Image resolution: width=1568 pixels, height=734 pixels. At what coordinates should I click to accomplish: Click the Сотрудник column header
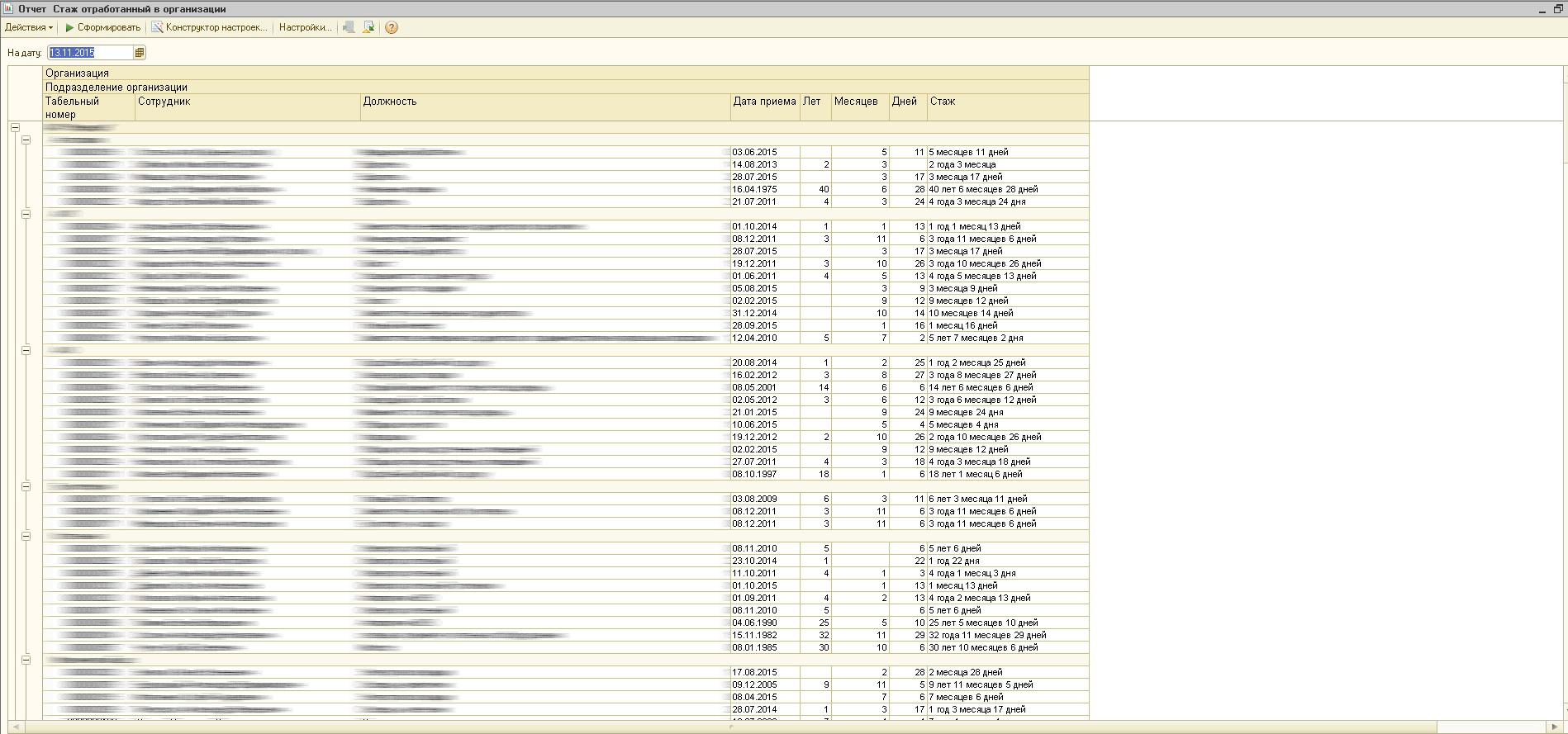click(x=248, y=107)
